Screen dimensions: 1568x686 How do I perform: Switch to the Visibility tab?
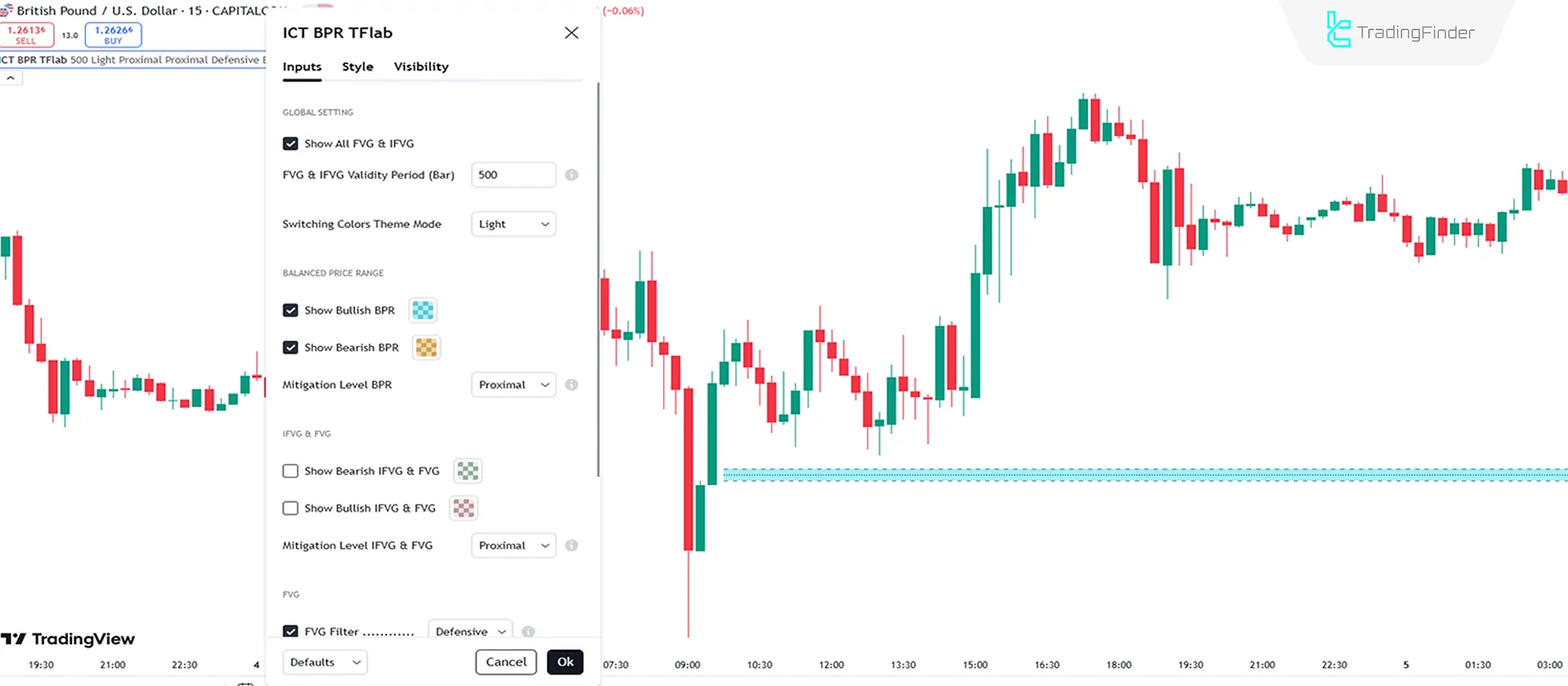421,66
